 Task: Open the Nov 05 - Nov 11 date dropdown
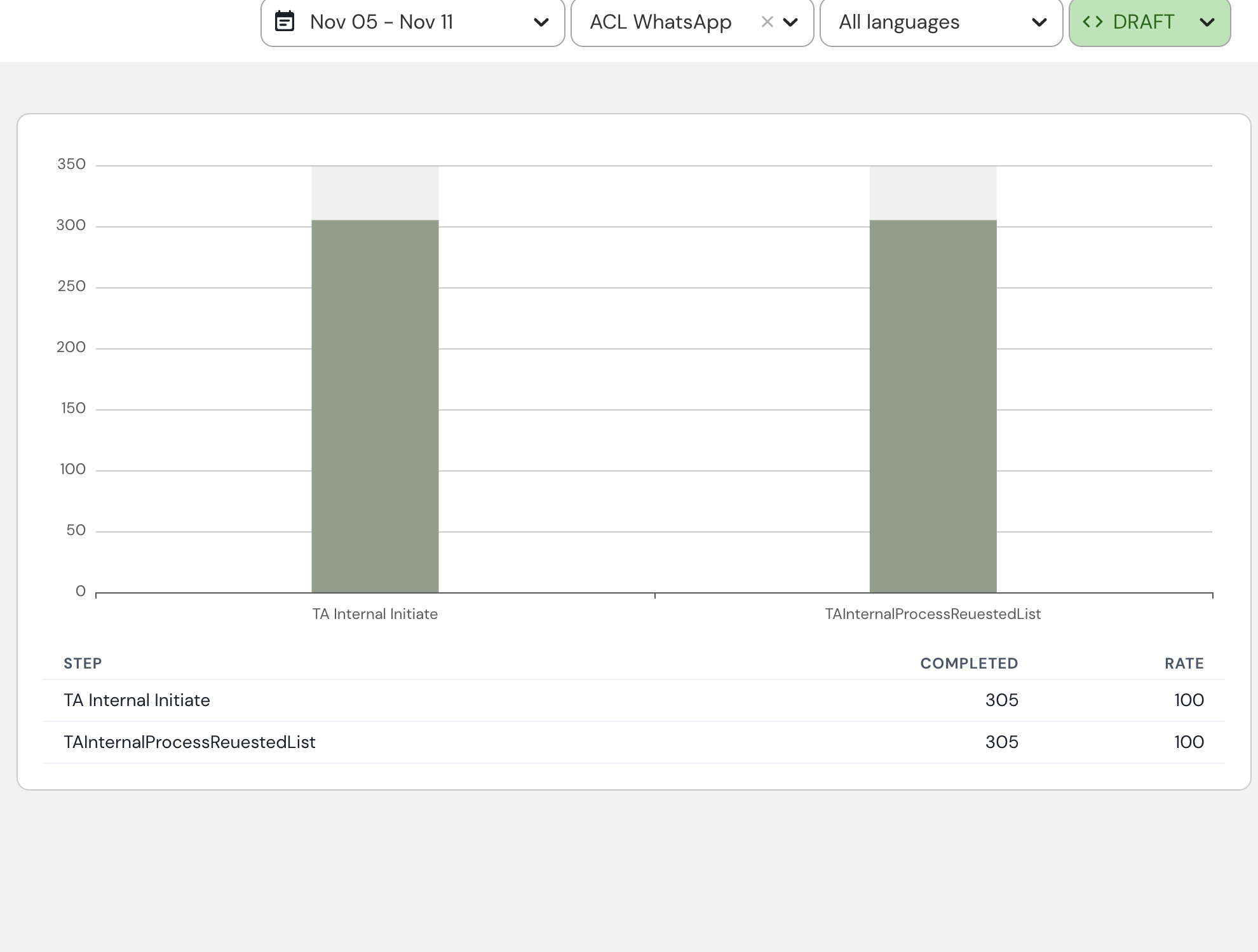413,22
